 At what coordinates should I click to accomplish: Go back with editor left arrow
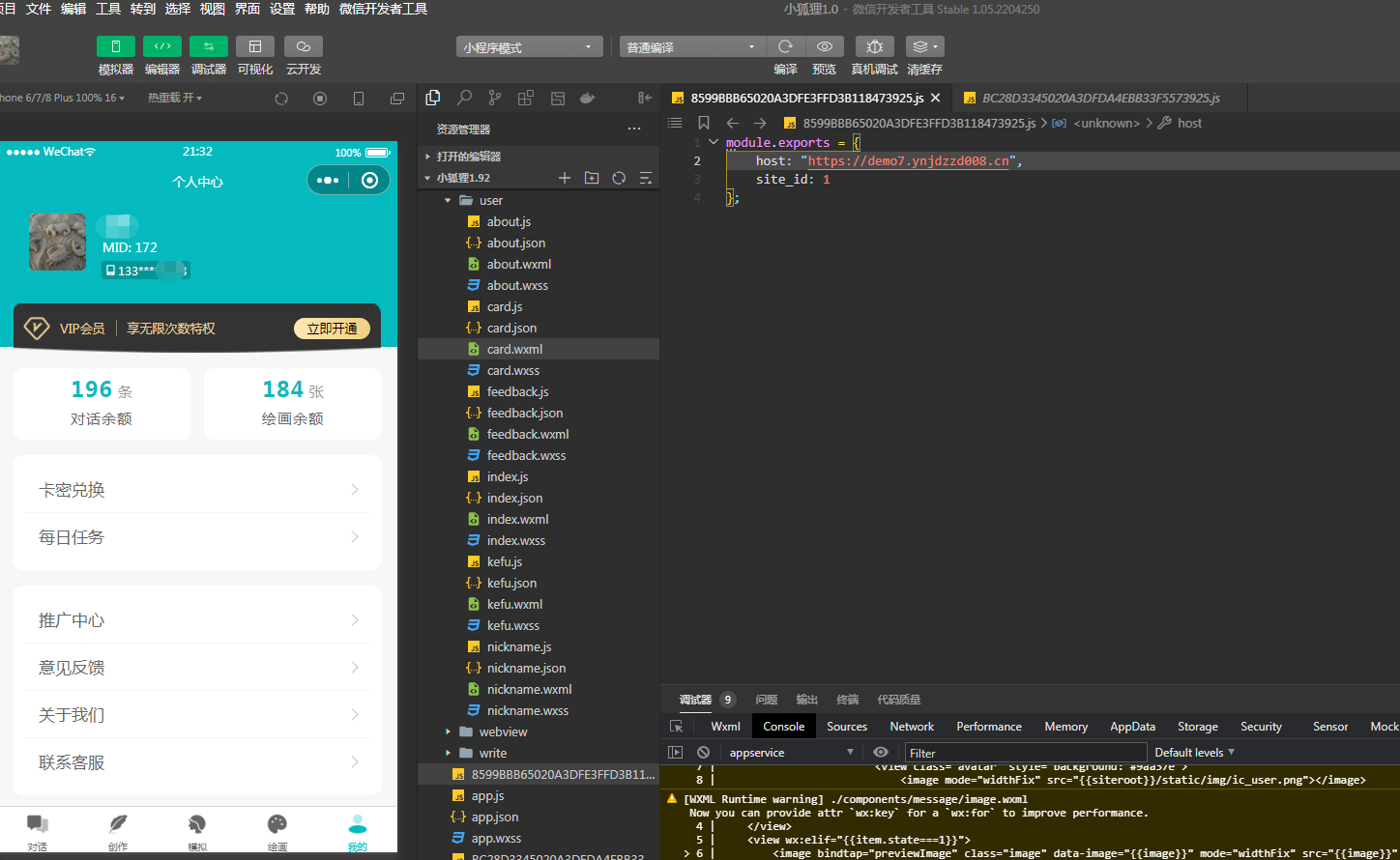(733, 123)
